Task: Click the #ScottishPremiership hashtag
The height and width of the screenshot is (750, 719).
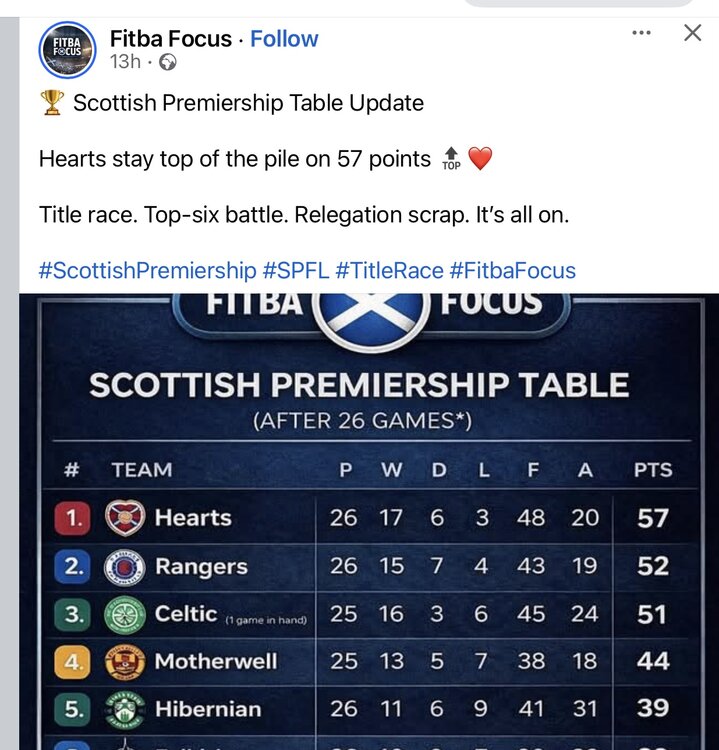Action: tap(147, 270)
